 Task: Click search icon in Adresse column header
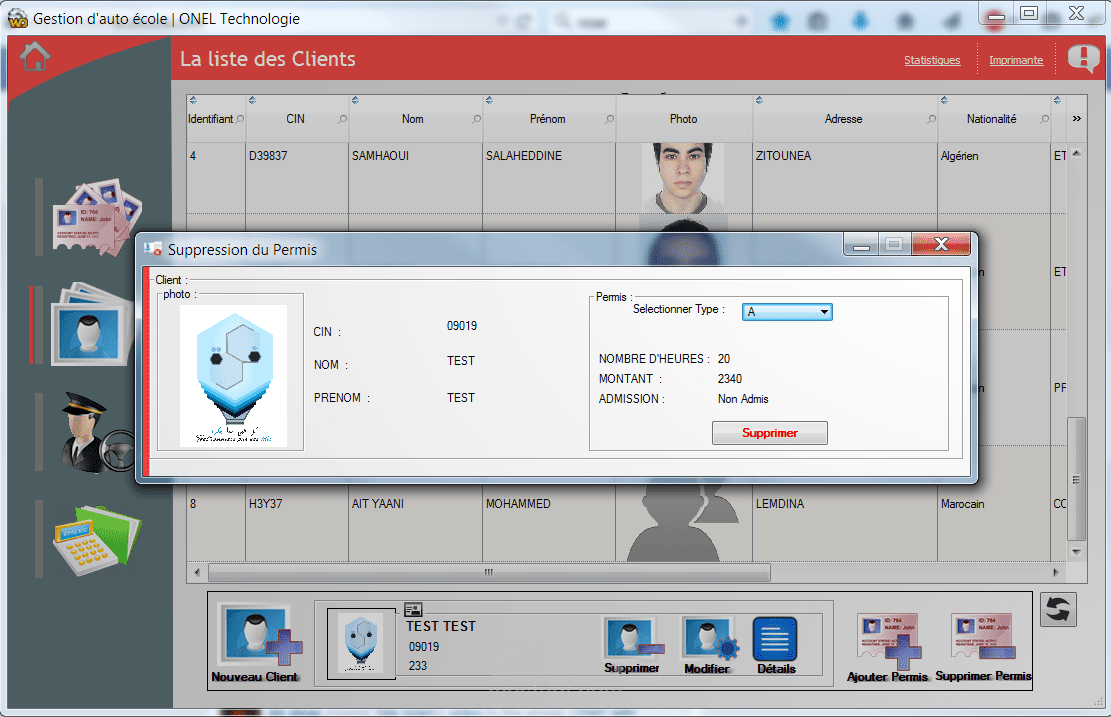(931, 119)
